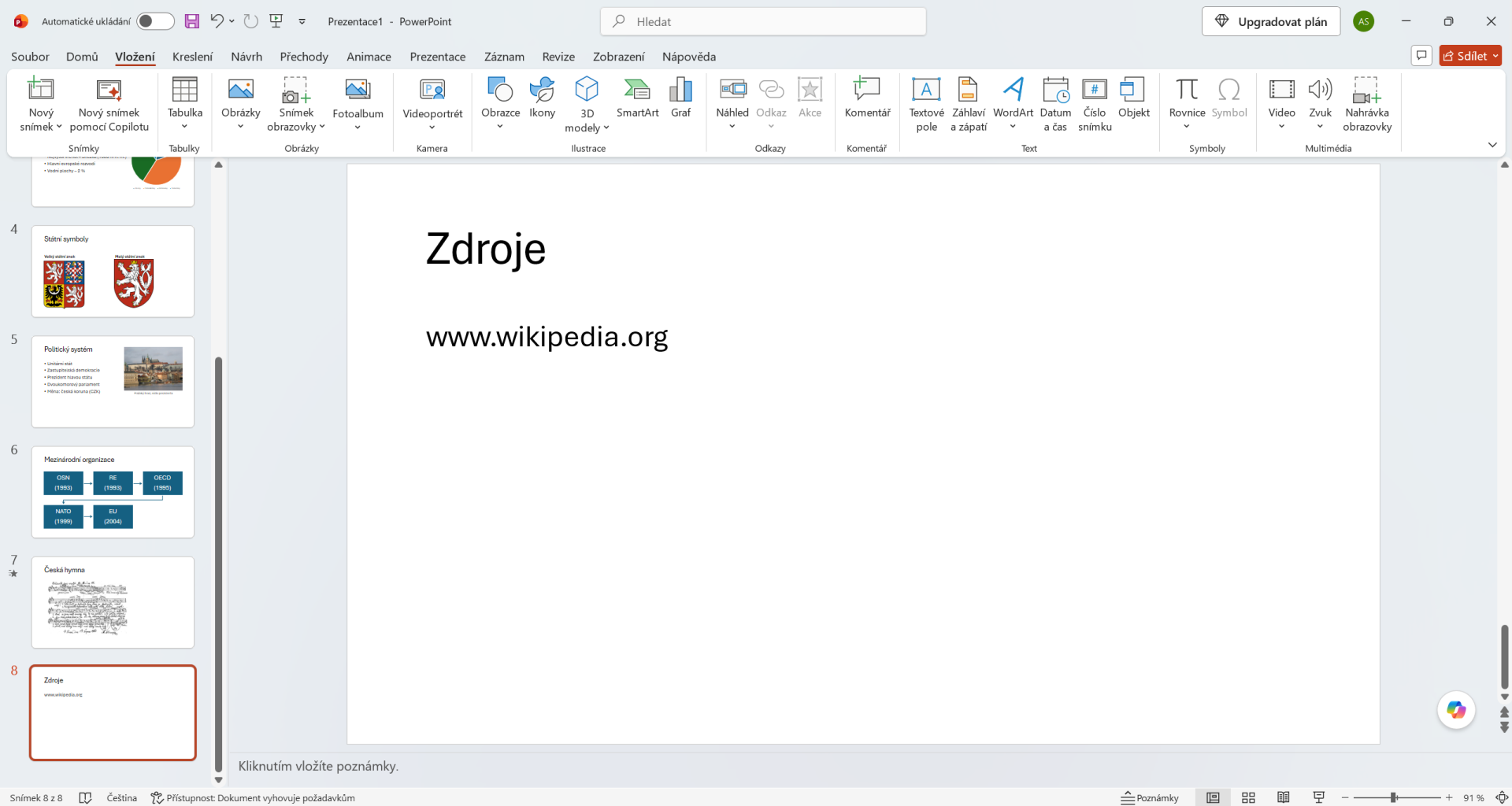
Task: Switch to the Domů tab
Action: 82,57
